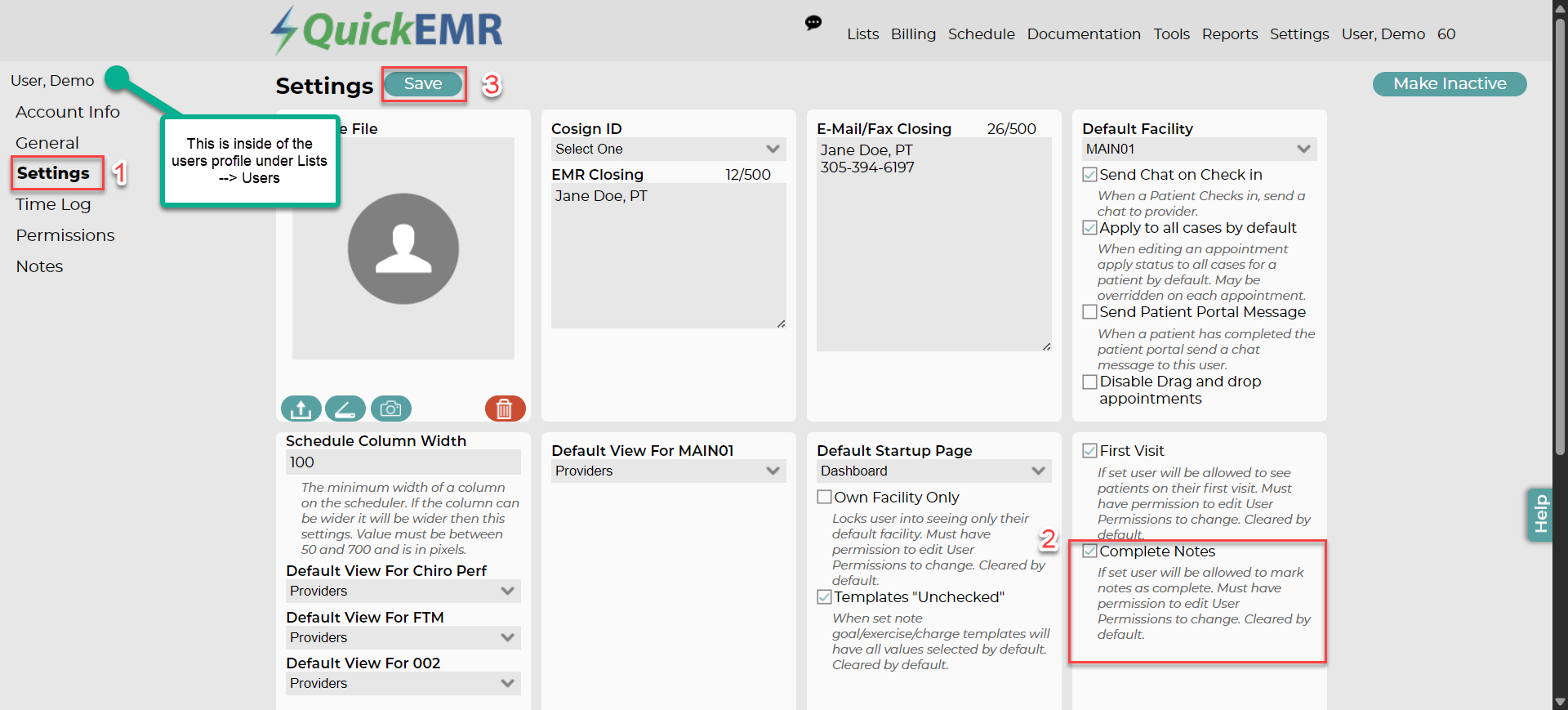1568x710 pixels.
Task: Open the Reports menu
Action: point(1230,34)
